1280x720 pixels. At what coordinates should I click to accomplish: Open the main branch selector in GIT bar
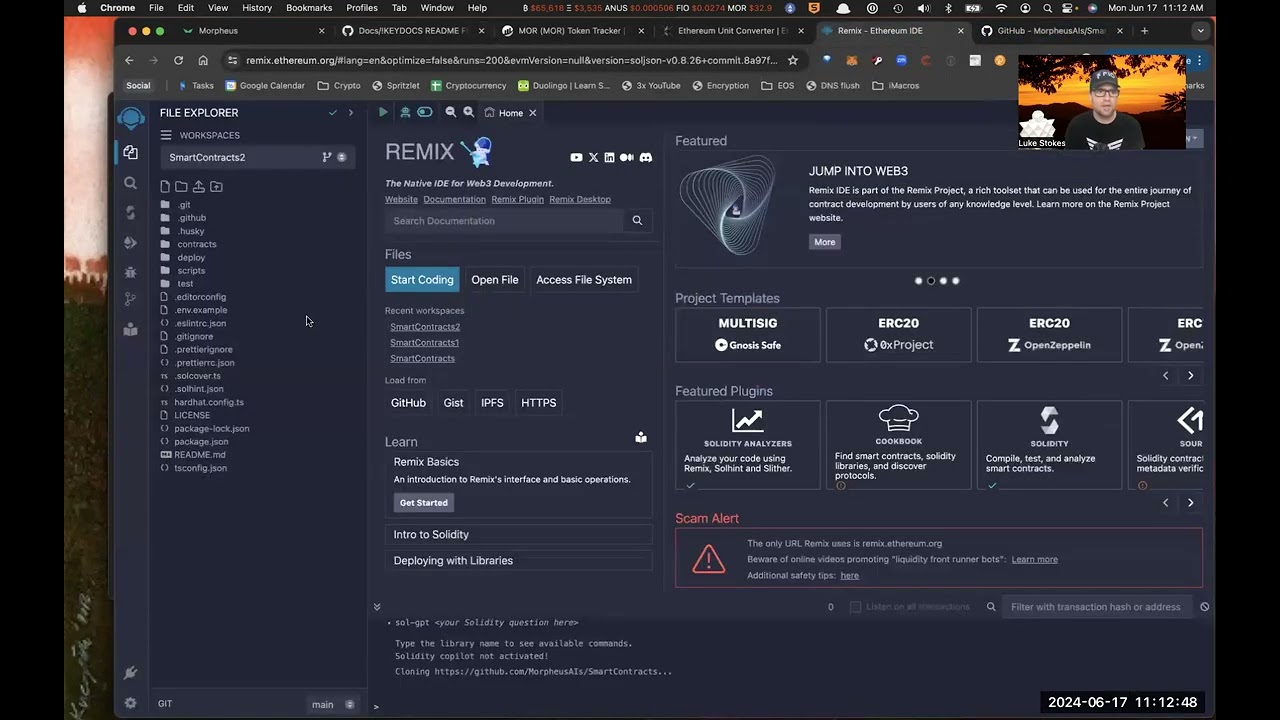[332, 704]
